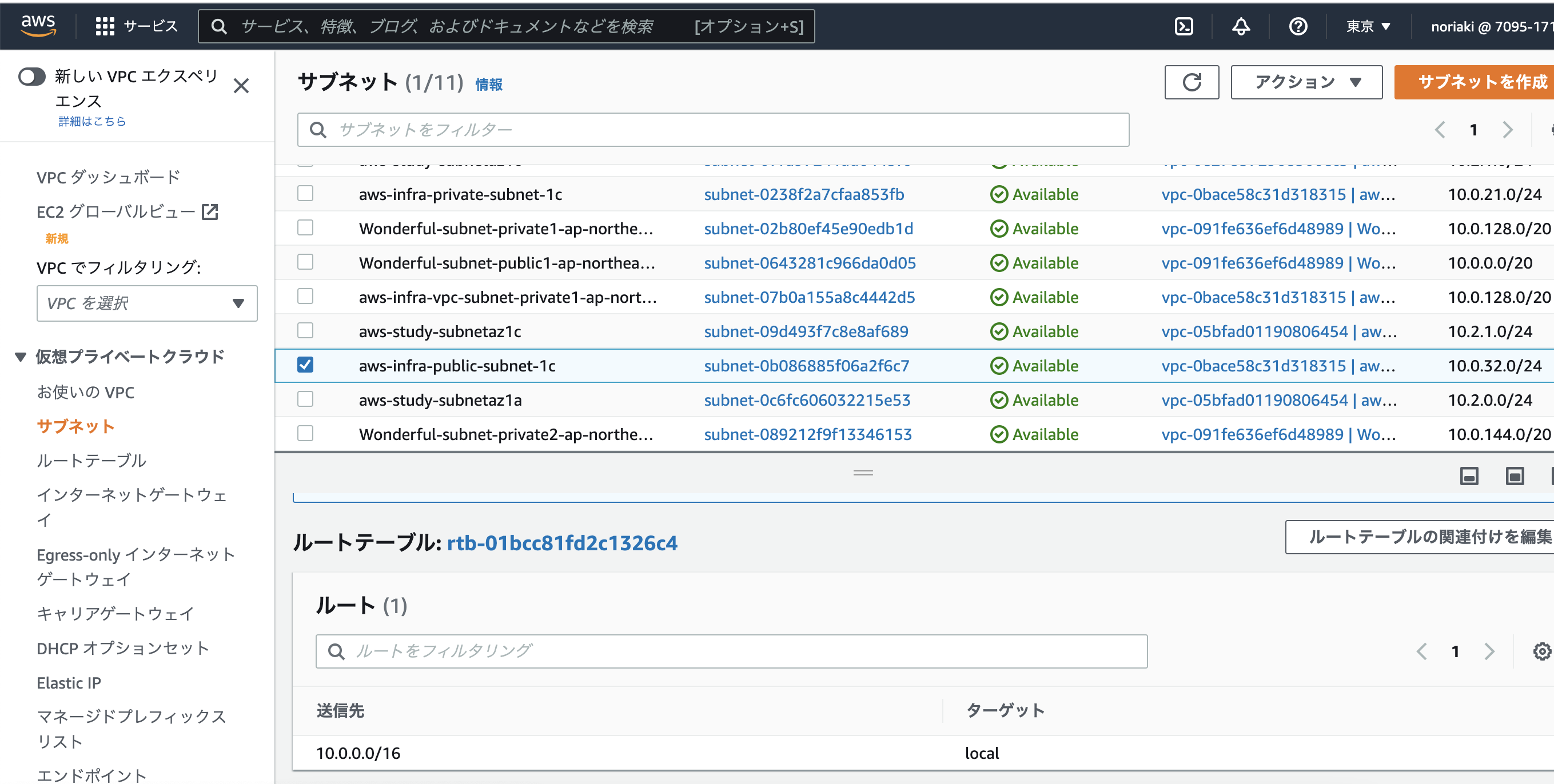1554x784 pixels.
Task: Click the サブネットをフィルター search field
Action: coord(712,129)
